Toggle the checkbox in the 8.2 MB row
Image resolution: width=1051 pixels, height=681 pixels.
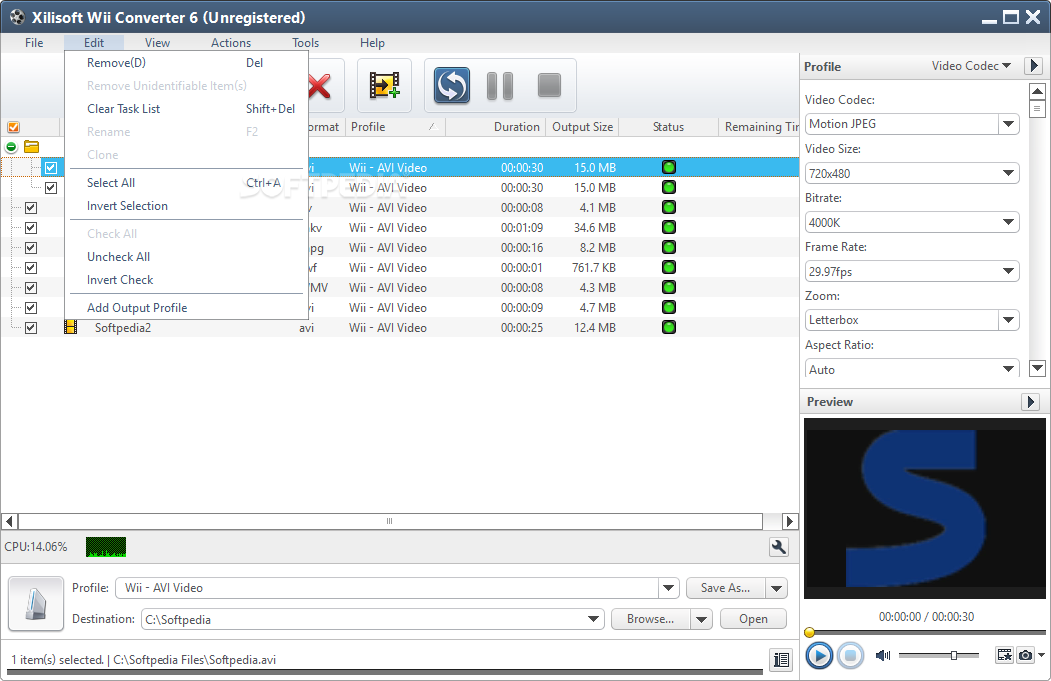point(31,248)
